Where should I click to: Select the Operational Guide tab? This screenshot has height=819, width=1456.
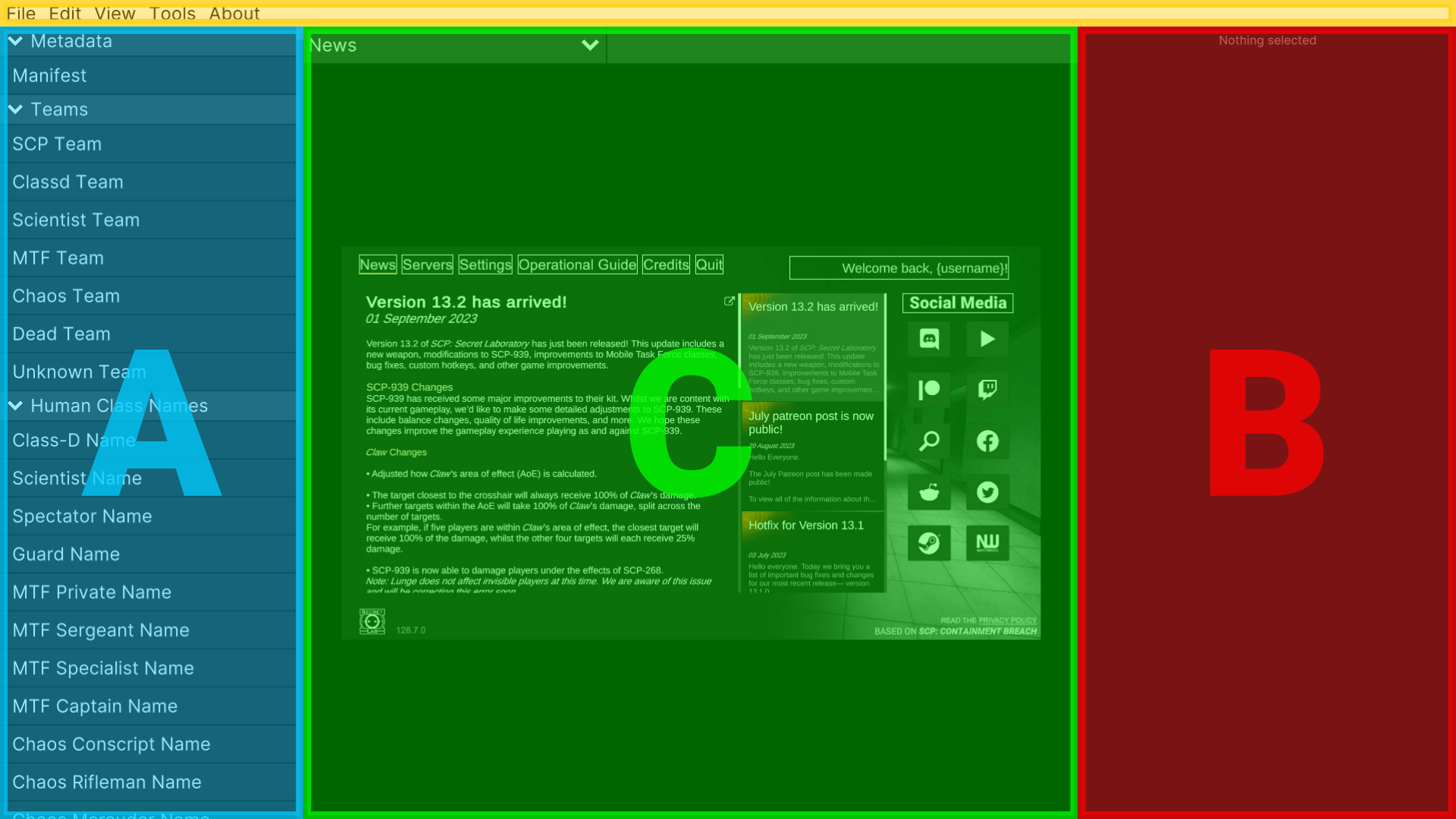[576, 264]
